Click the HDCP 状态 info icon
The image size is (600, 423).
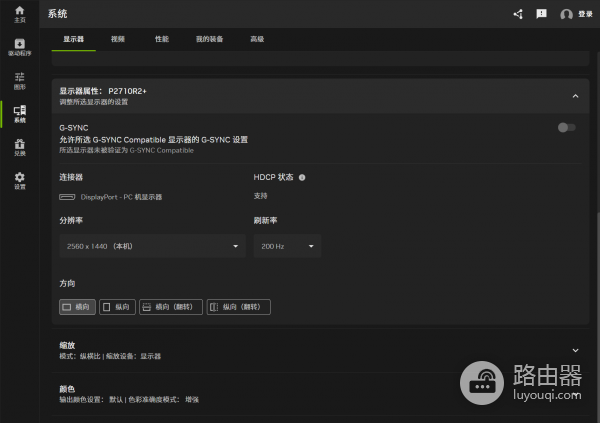(x=302, y=178)
